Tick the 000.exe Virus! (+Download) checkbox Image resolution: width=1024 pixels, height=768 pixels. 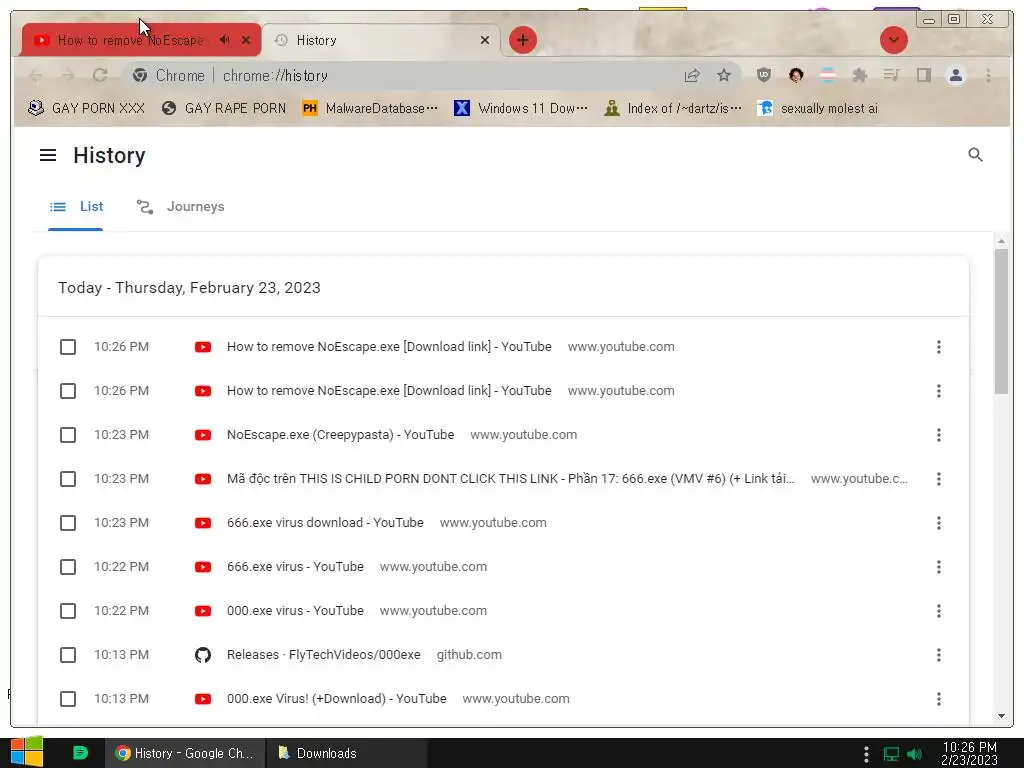(68, 699)
